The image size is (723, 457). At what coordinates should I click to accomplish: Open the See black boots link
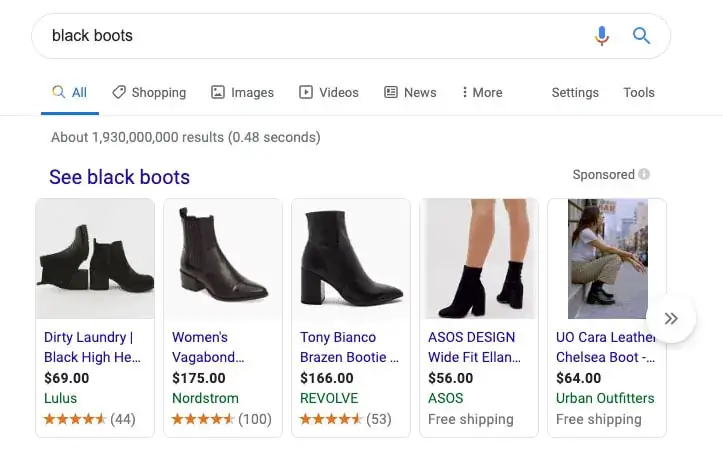(x=119, y=177)
